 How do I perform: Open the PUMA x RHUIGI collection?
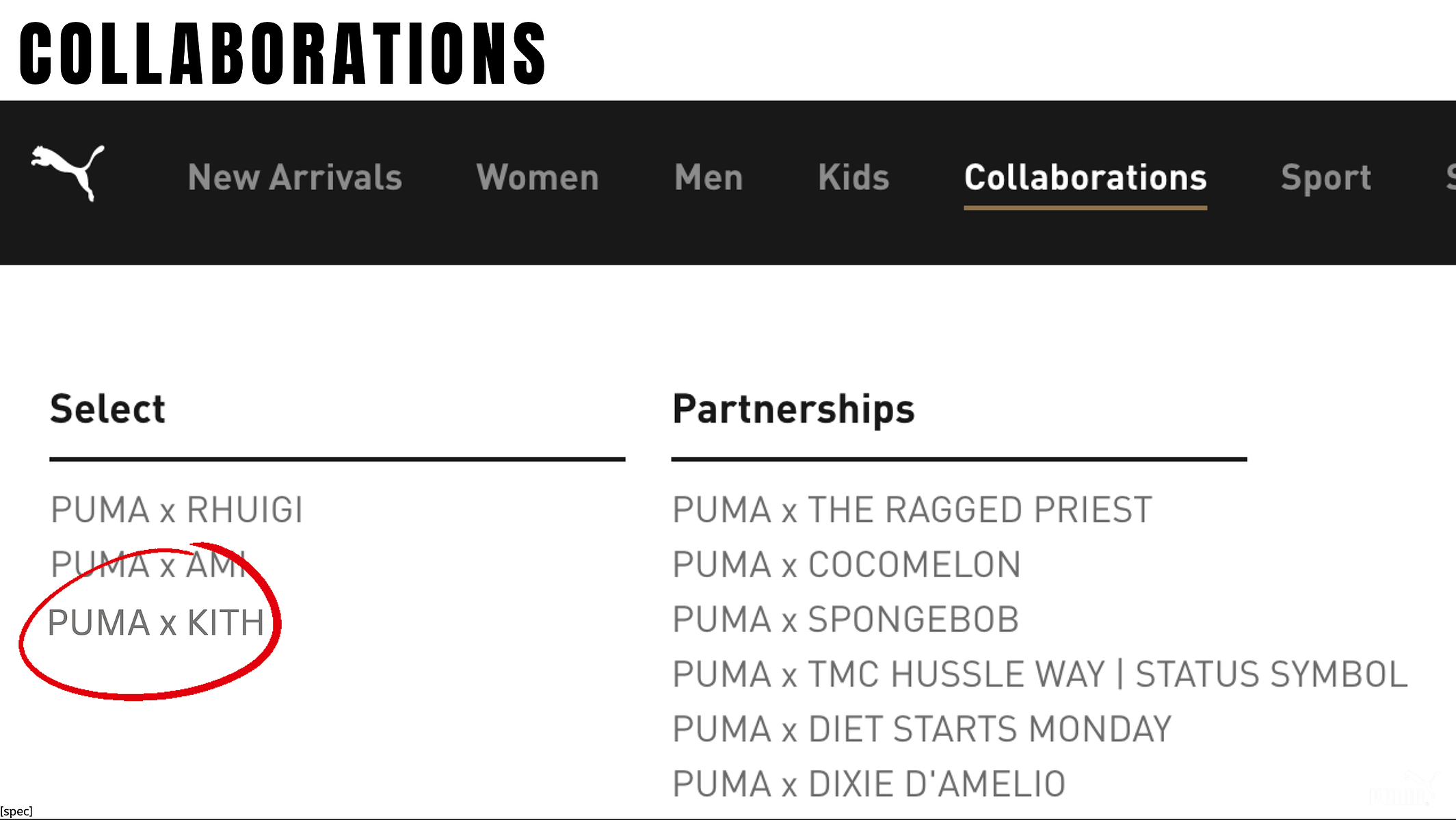point(176,510)
